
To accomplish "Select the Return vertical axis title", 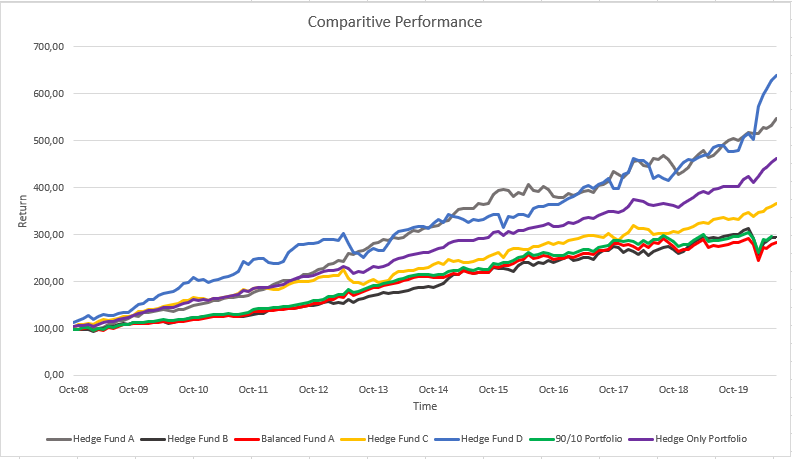I will (22, 210).
